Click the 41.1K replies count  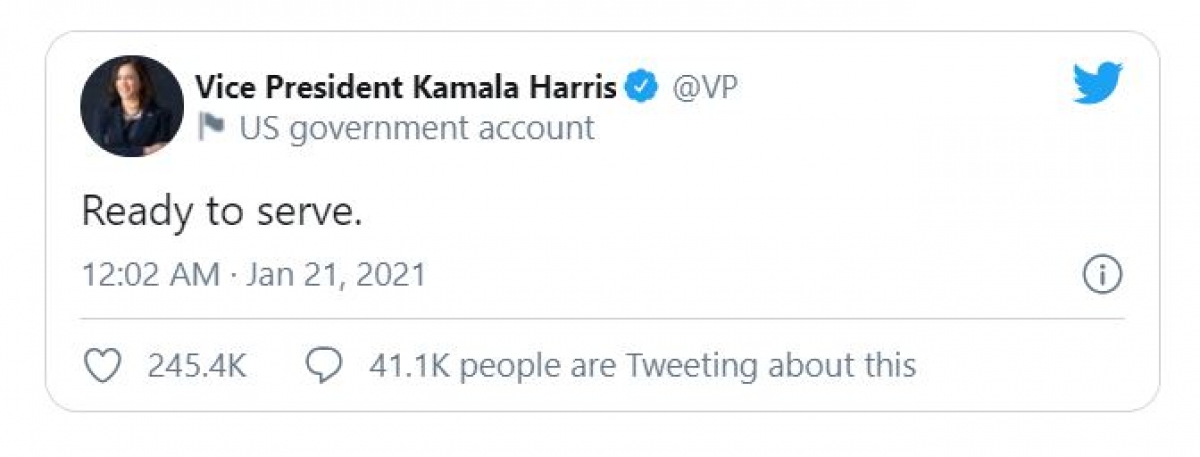point(409,365)
